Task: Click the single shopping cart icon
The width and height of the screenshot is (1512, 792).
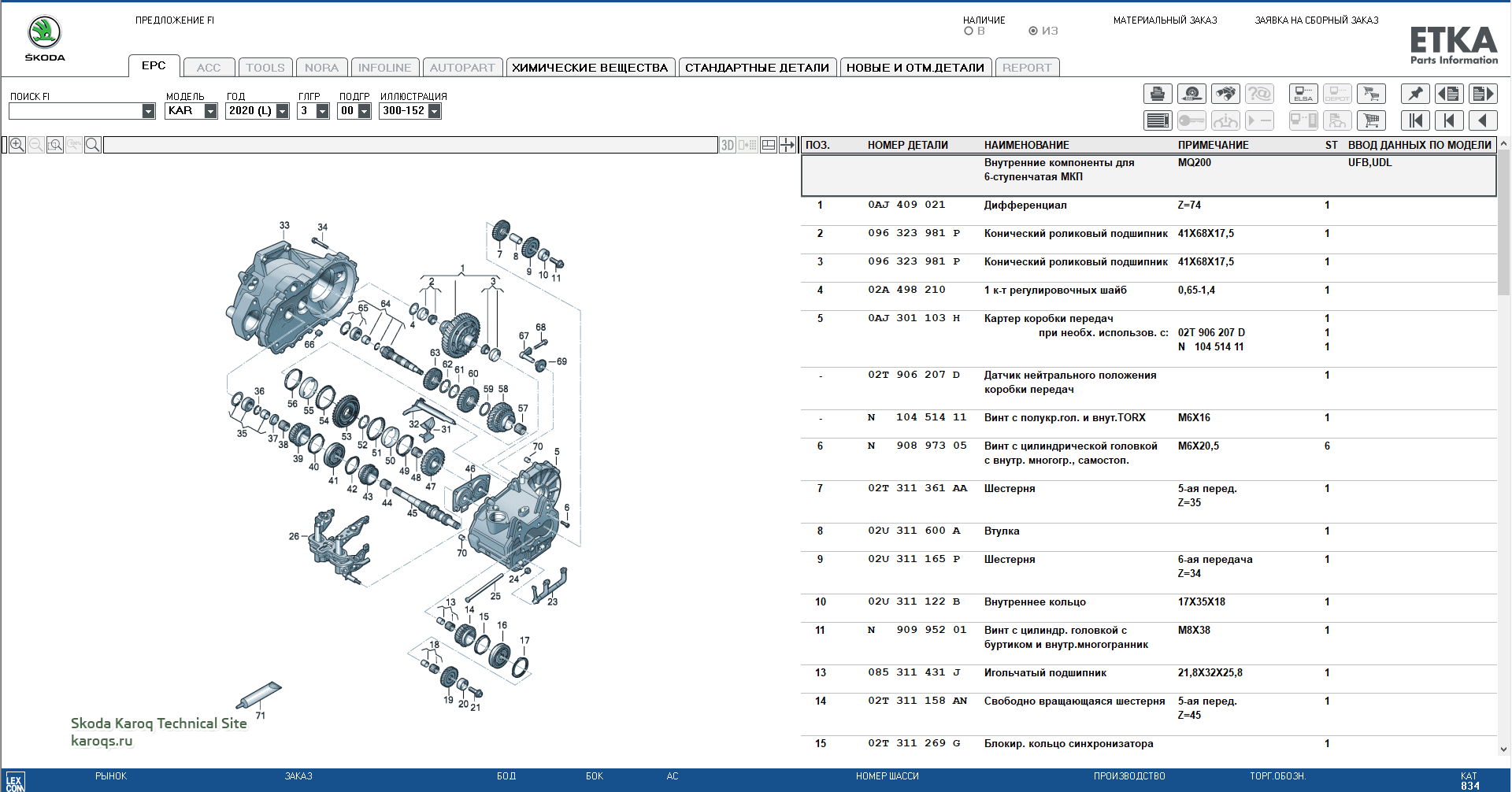Action: [x=1371, y=120]
